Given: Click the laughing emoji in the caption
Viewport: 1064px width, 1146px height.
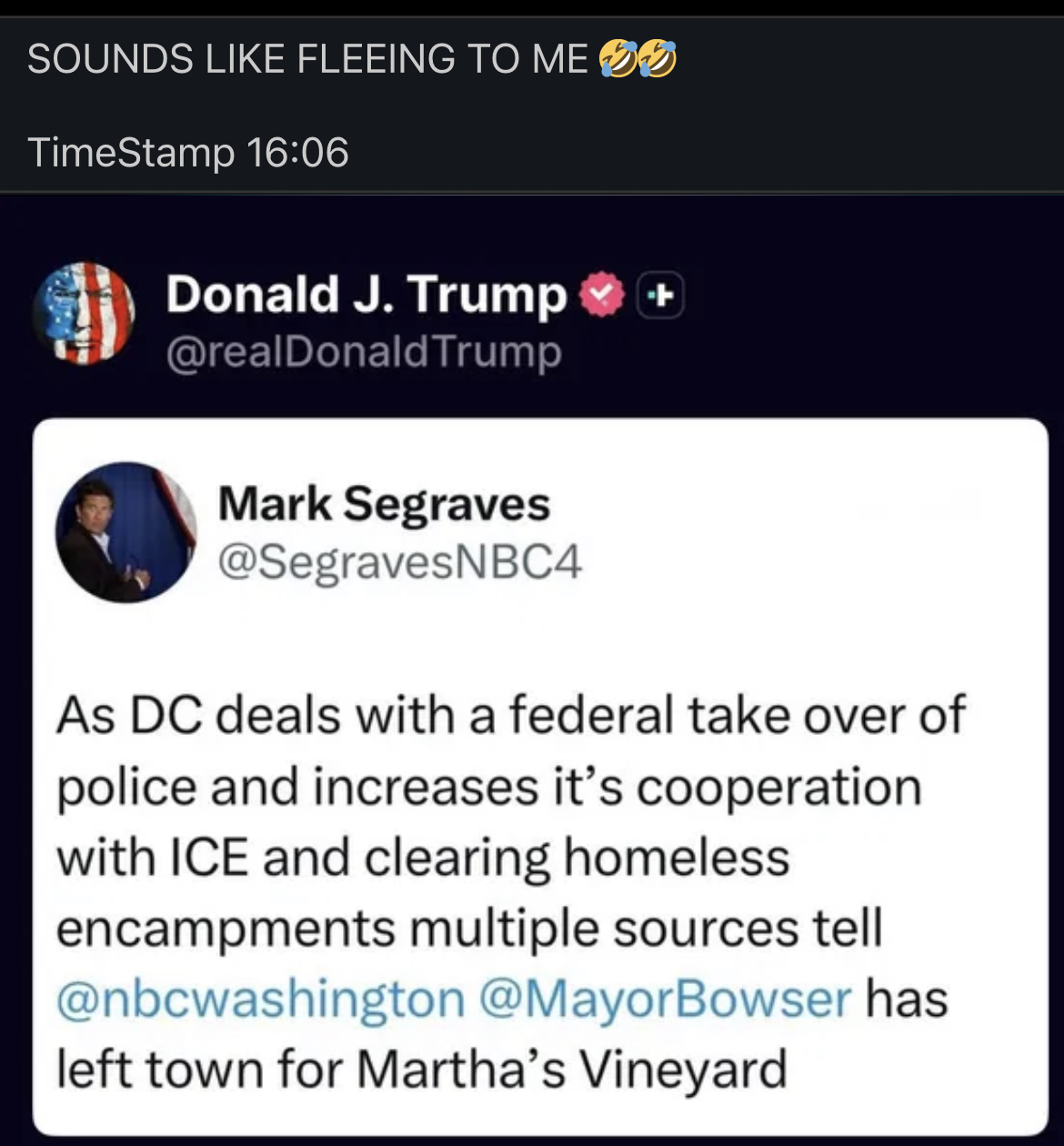Looking at the screenshot, I should coord(617,56).
